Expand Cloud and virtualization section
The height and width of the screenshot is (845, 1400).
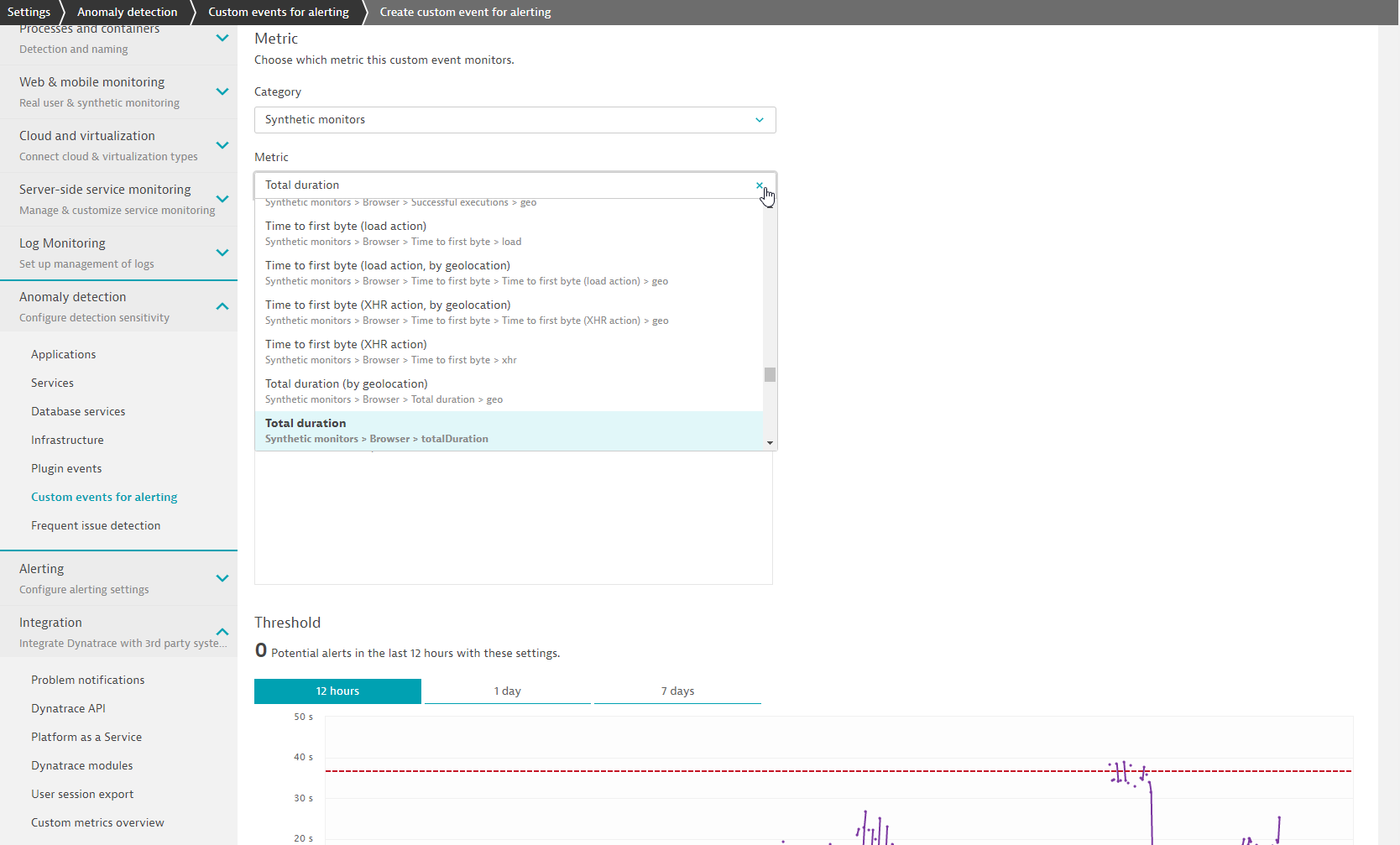click(222, 145)
